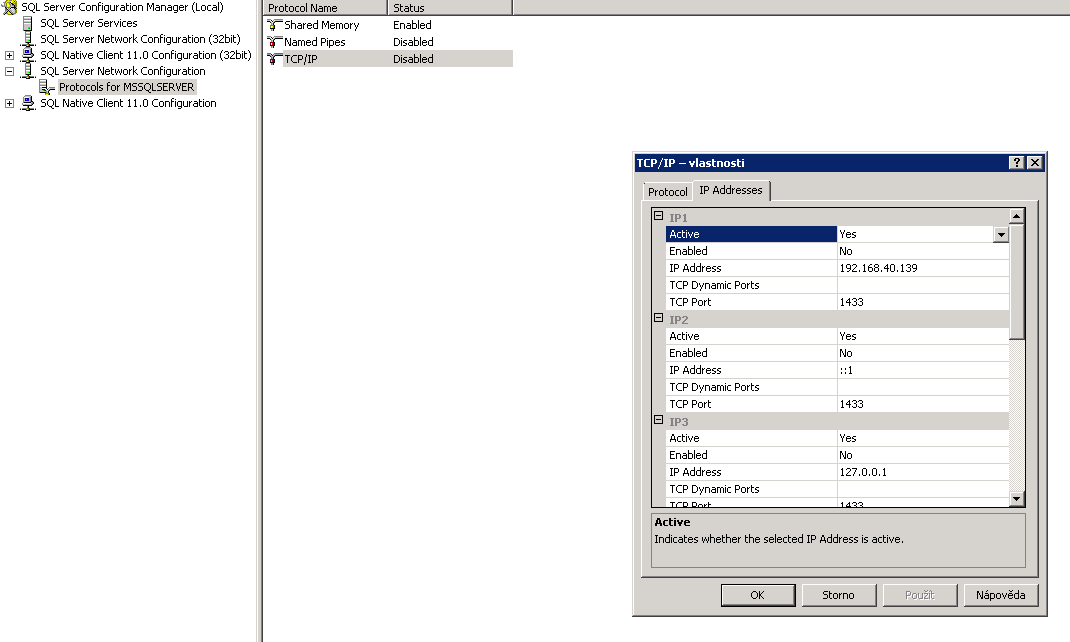
Task: Select the IP Addresses tab
Action: [731, 190]
